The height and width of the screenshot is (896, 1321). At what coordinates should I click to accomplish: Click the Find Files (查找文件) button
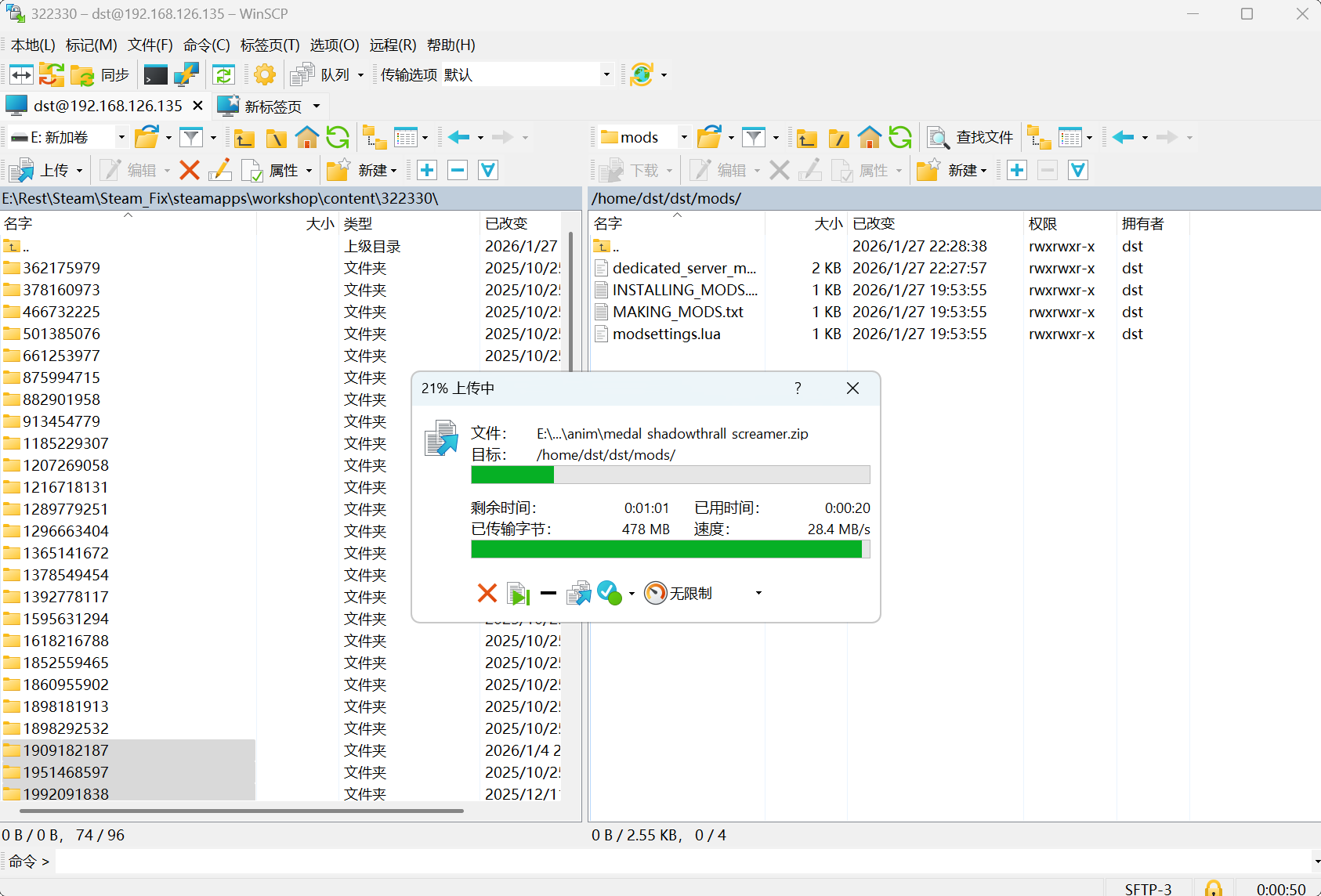click(x=971, y=138)
